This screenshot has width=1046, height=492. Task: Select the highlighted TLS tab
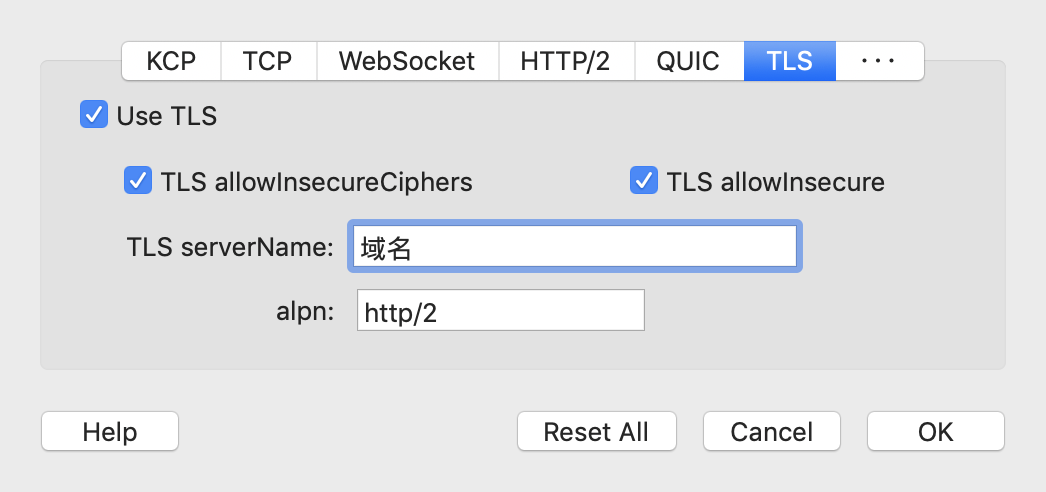click(x=790, y=61)
